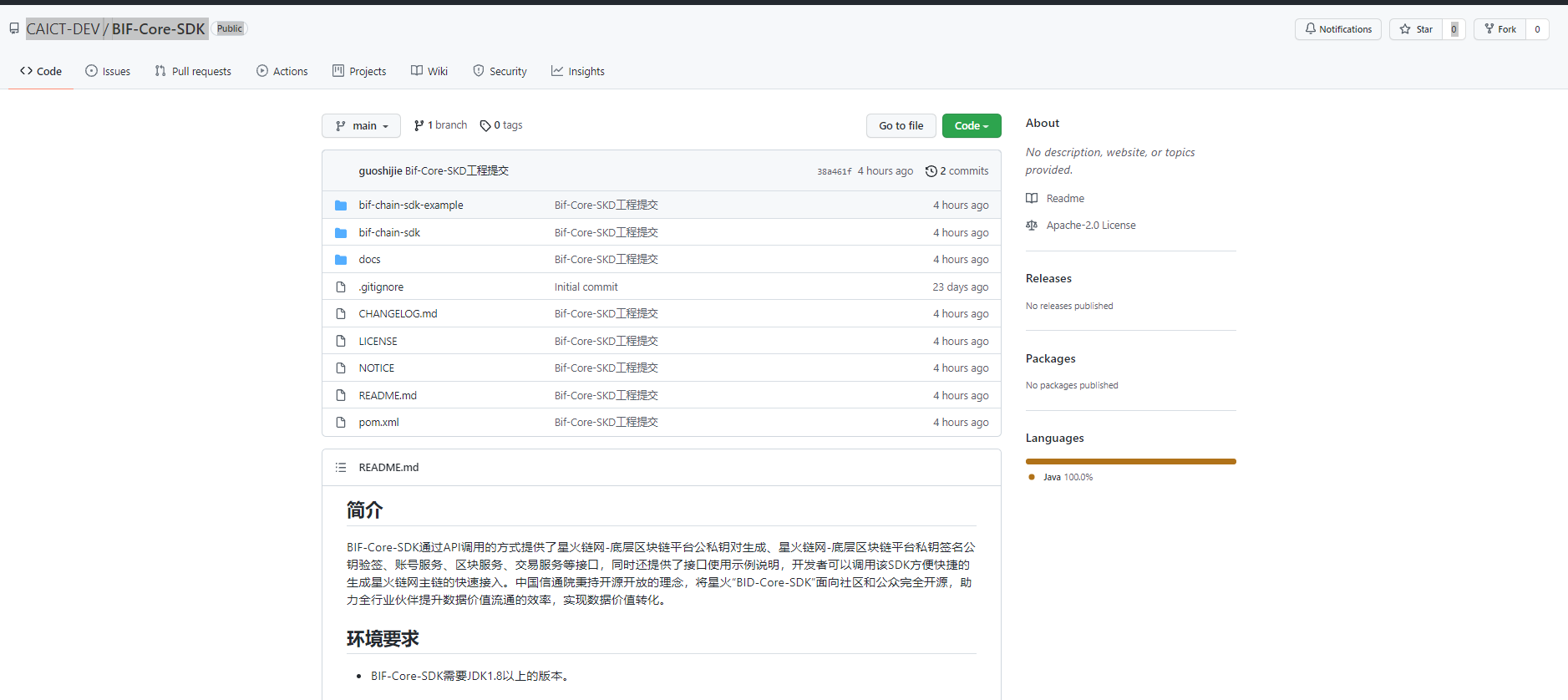
Task: Click the fork icon in Fork button
Action: pyautogui.click(x=1489, y=29)
